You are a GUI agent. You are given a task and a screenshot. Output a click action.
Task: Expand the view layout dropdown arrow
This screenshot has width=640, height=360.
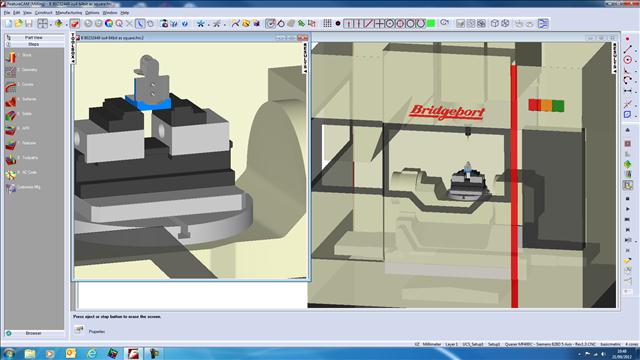click(51, 24)
